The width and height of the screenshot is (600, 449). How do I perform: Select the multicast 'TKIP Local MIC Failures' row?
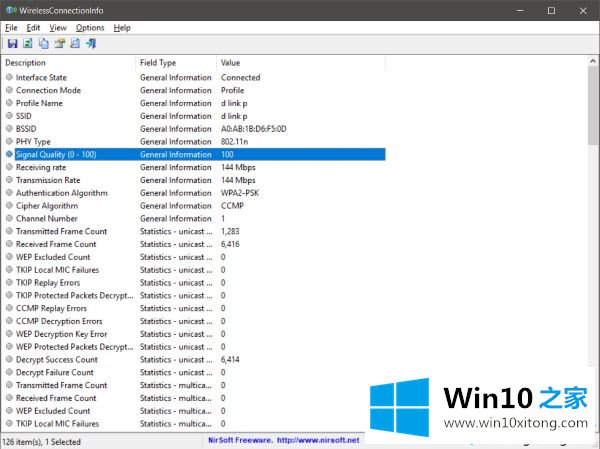coord(194,423)
